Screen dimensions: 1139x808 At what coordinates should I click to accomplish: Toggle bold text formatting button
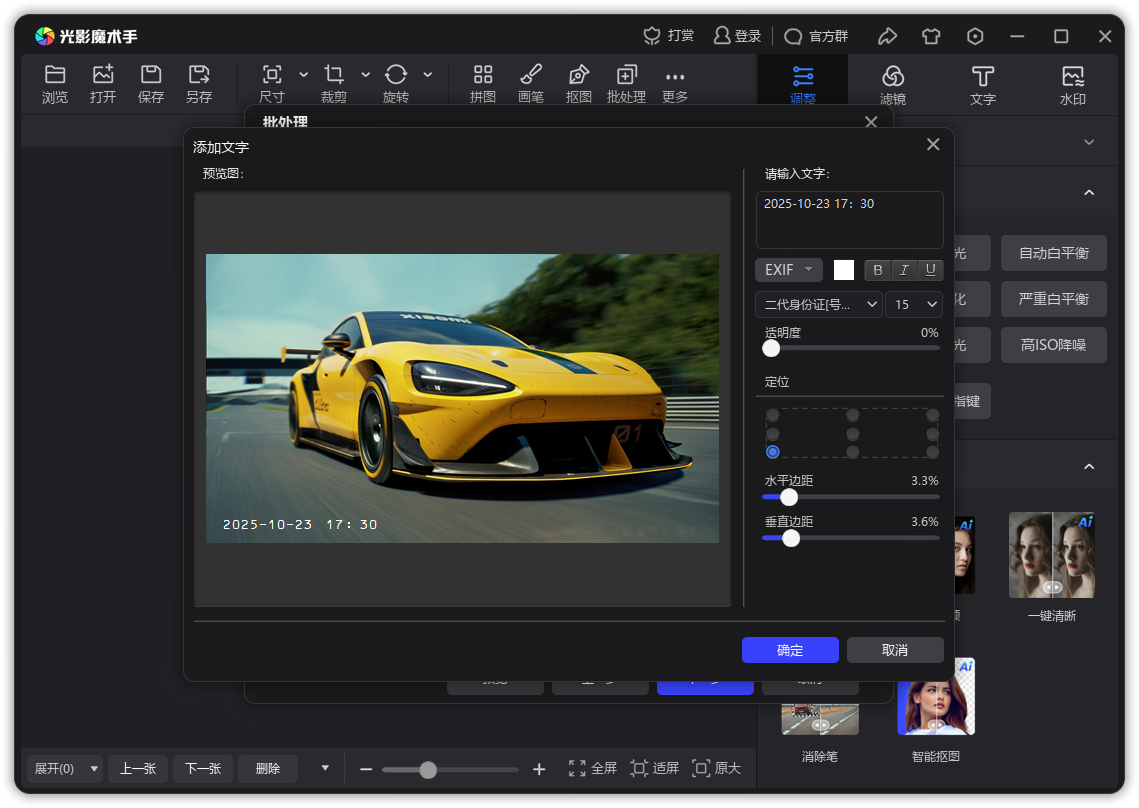878,270
